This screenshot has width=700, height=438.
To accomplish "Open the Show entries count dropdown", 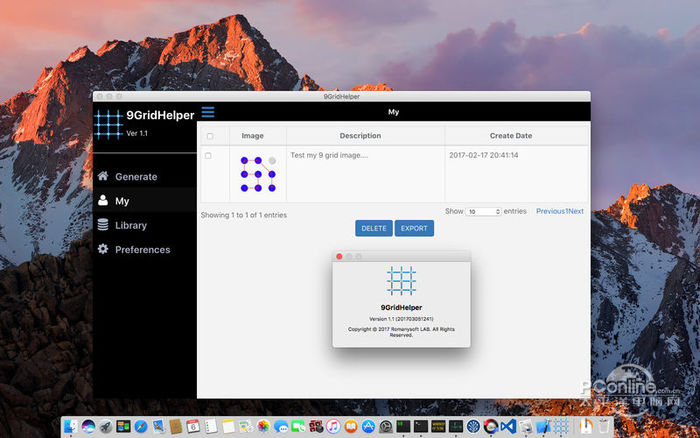I will point(484,212).
